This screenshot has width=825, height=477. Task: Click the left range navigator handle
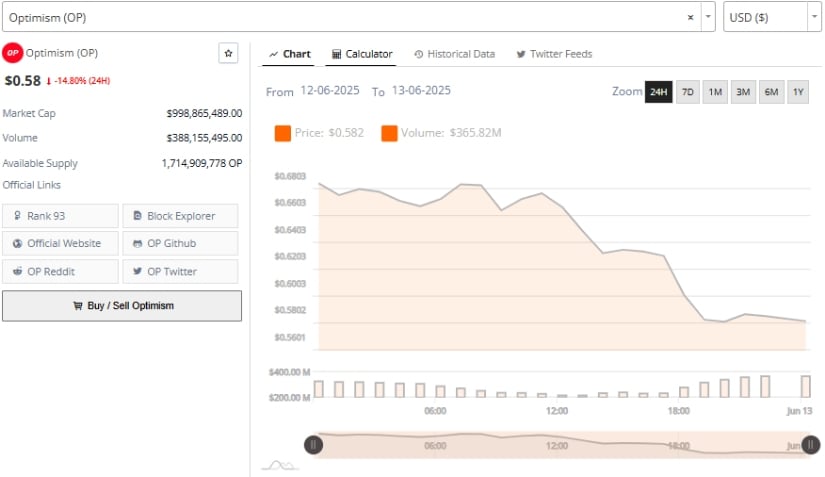(x=313, y=445)
